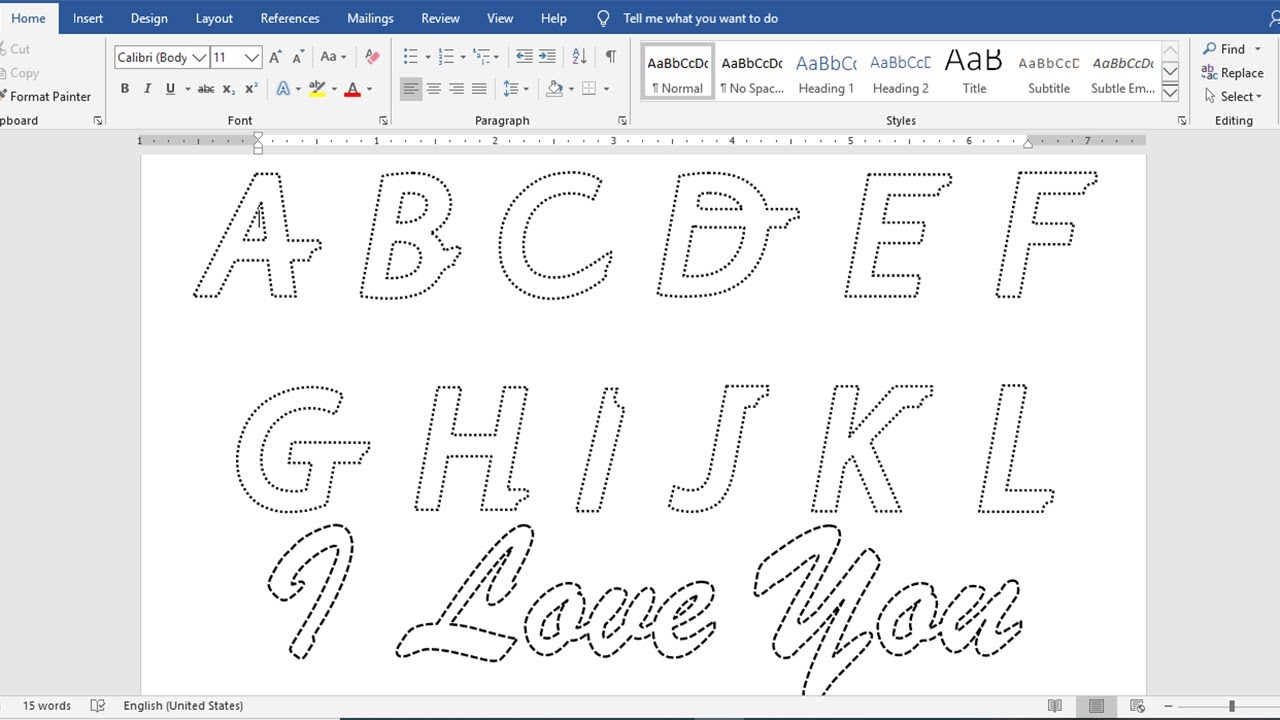1280x720 pixels.
Task: Expand the Styles gallery
Action: point(1170,93)
